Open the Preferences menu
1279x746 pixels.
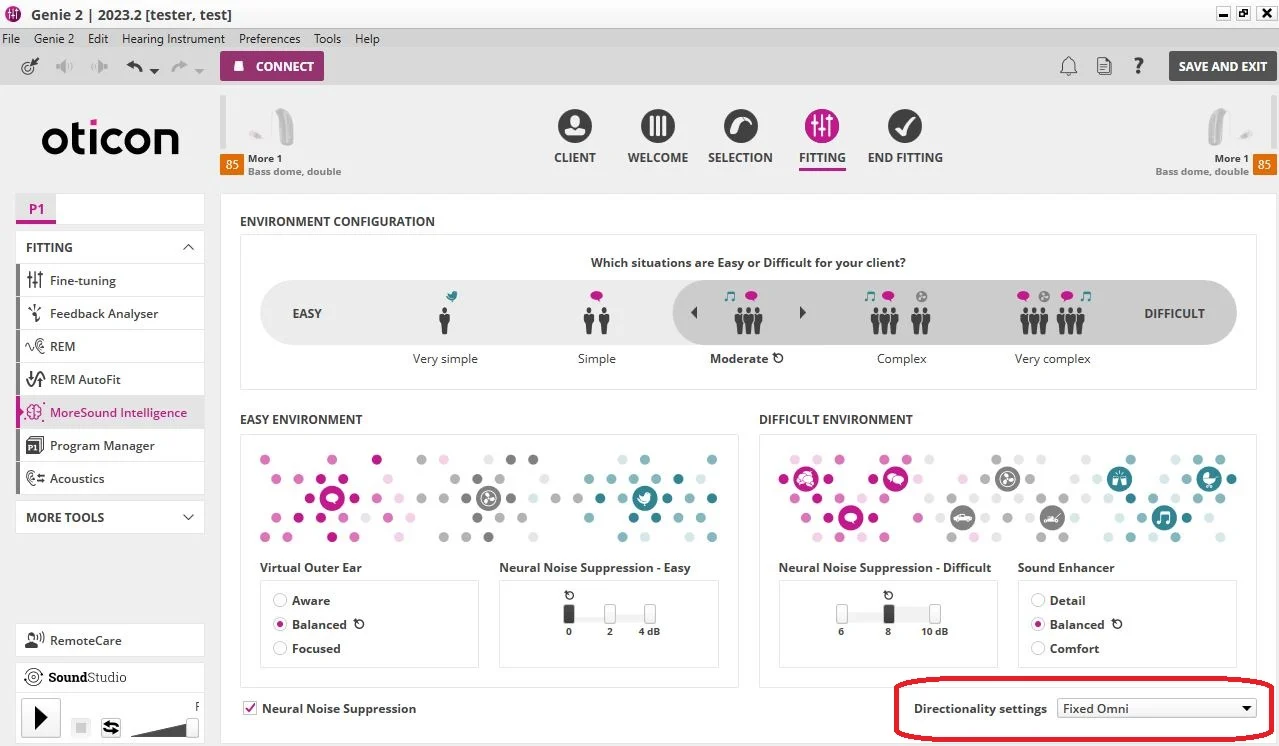pos(269,39)
